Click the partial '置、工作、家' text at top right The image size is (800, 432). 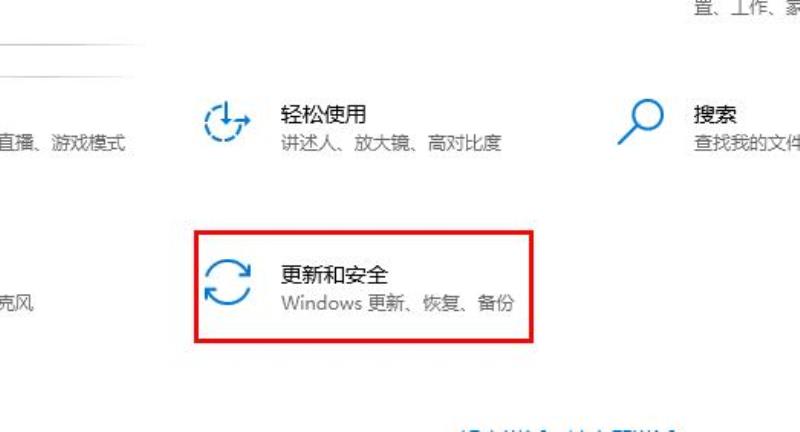coord(746,7)
